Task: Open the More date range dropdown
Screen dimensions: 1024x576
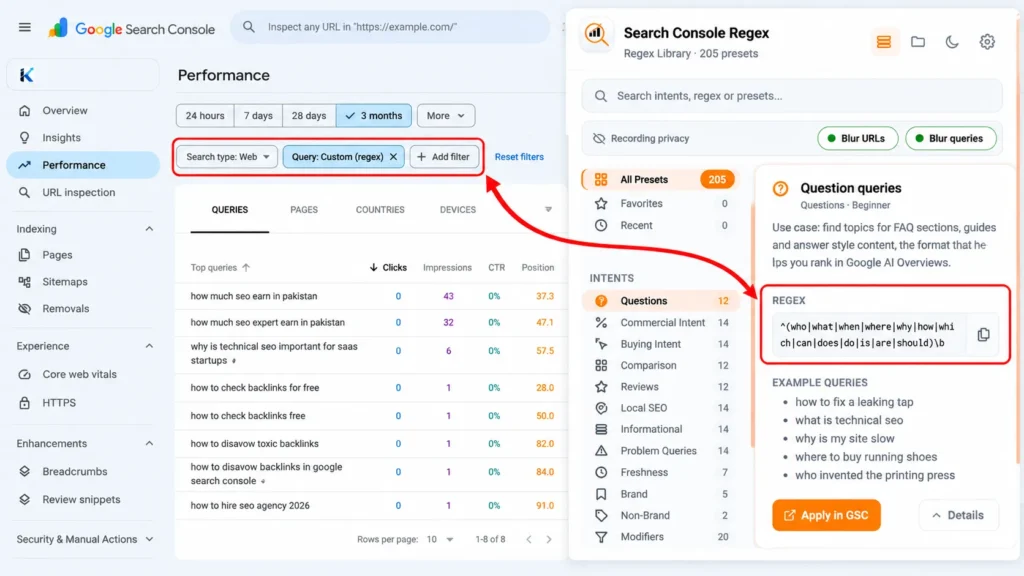Action: [x=445, y=116]
